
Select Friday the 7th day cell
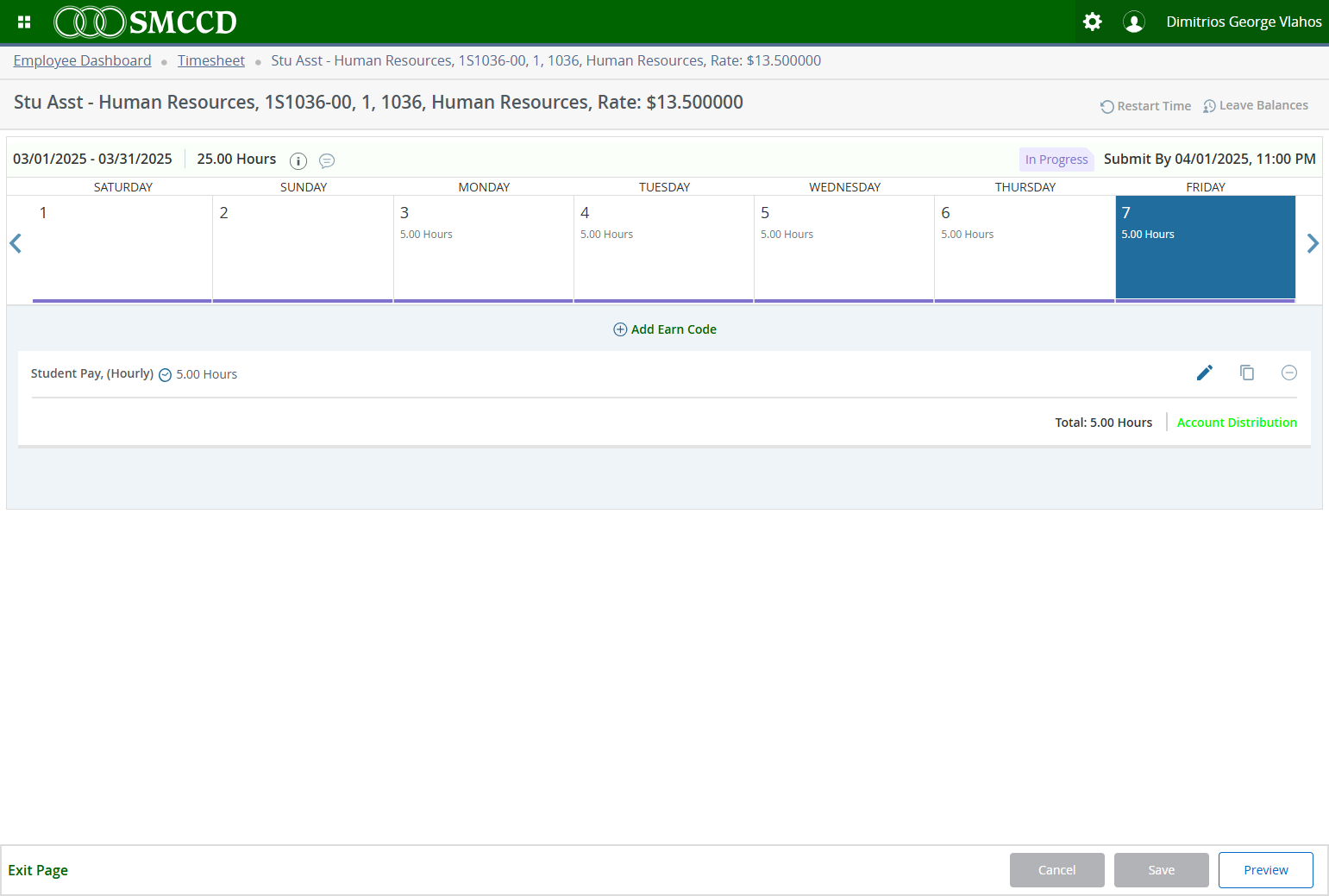tap(1206, 248)
